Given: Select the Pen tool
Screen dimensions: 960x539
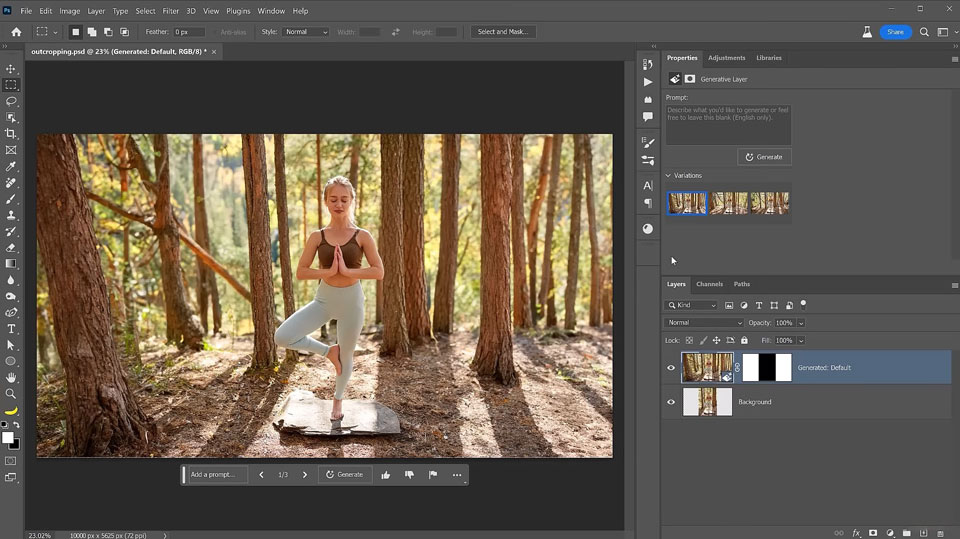Looking at the screenshot, I should point(10,312).
